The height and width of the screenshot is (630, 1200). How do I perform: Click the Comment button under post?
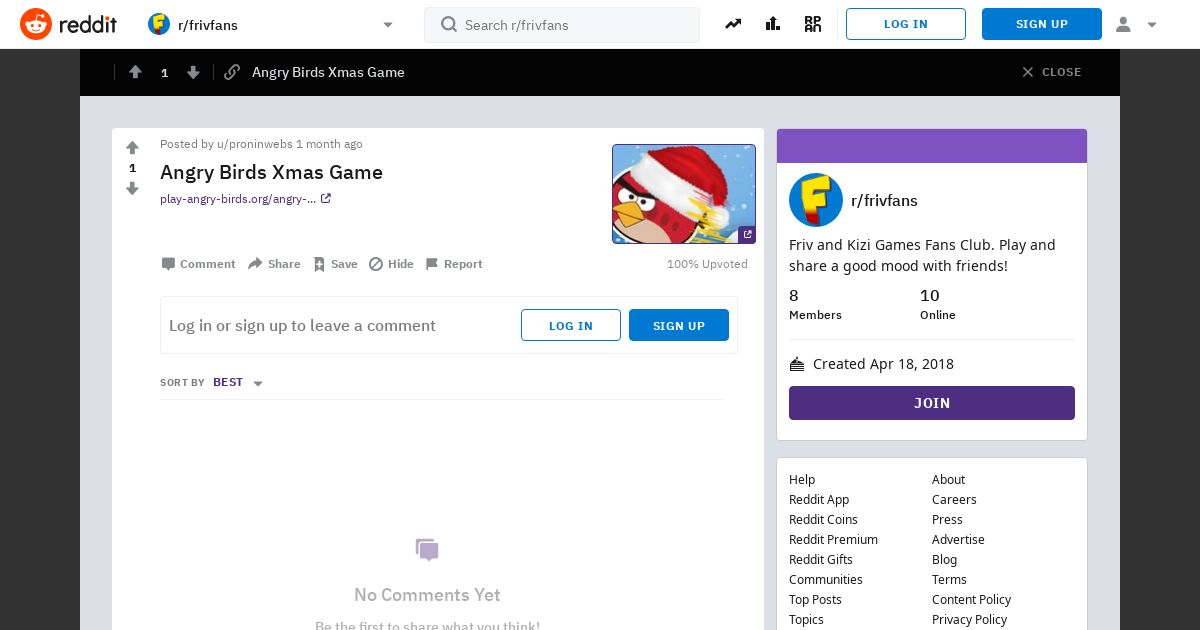(198, 264)
